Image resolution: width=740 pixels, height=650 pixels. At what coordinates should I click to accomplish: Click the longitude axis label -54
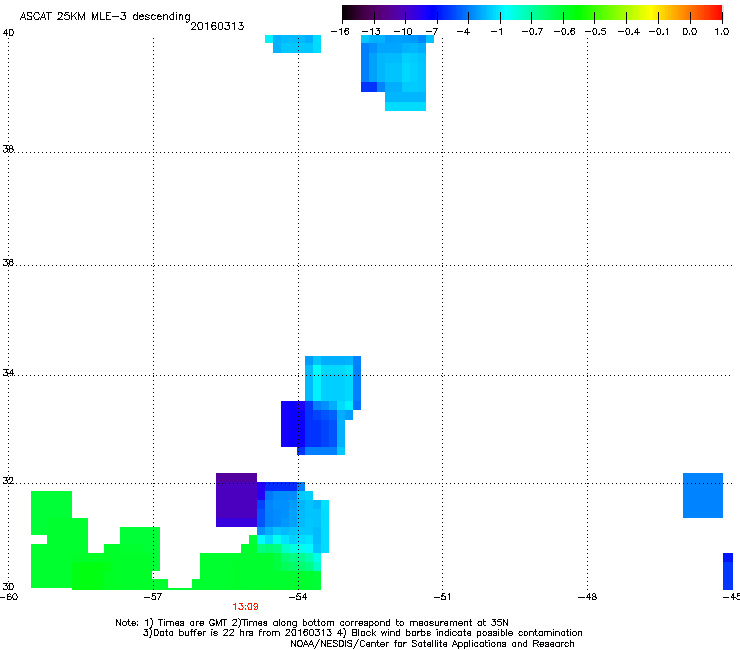[x=298, y=597]
